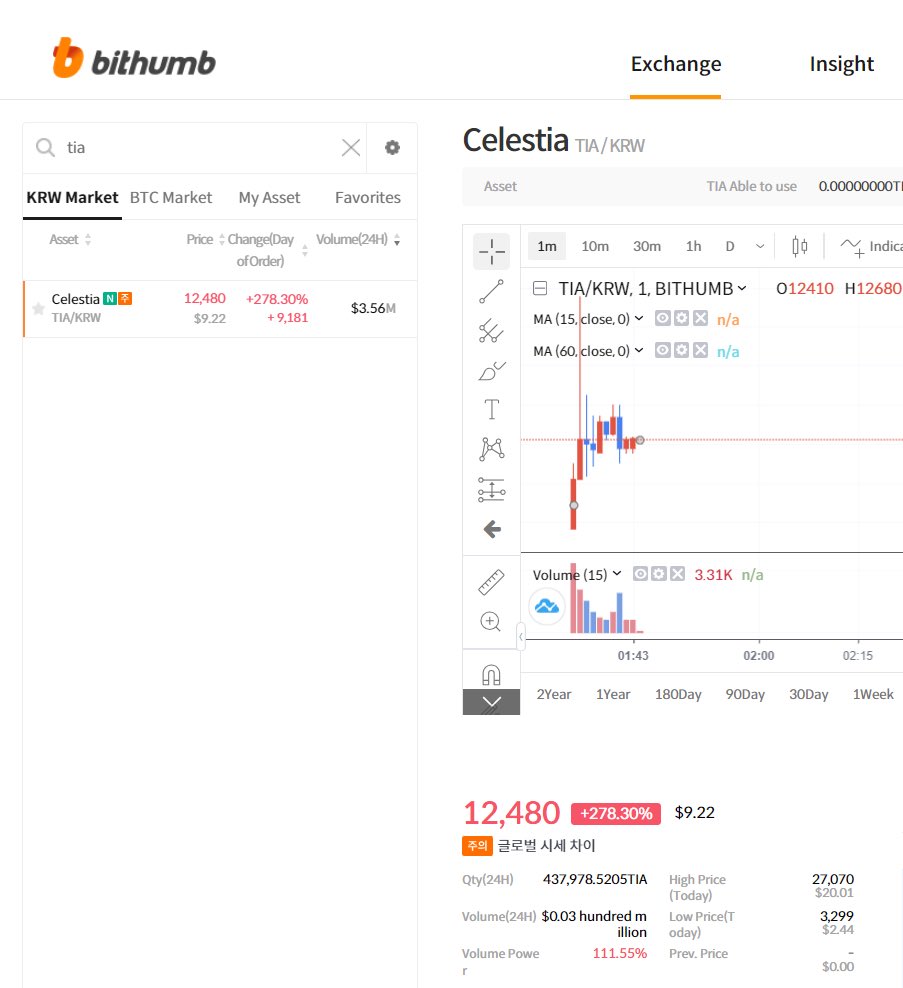
Task: Select the trend line drawing tool
Action: coord(491,291)
